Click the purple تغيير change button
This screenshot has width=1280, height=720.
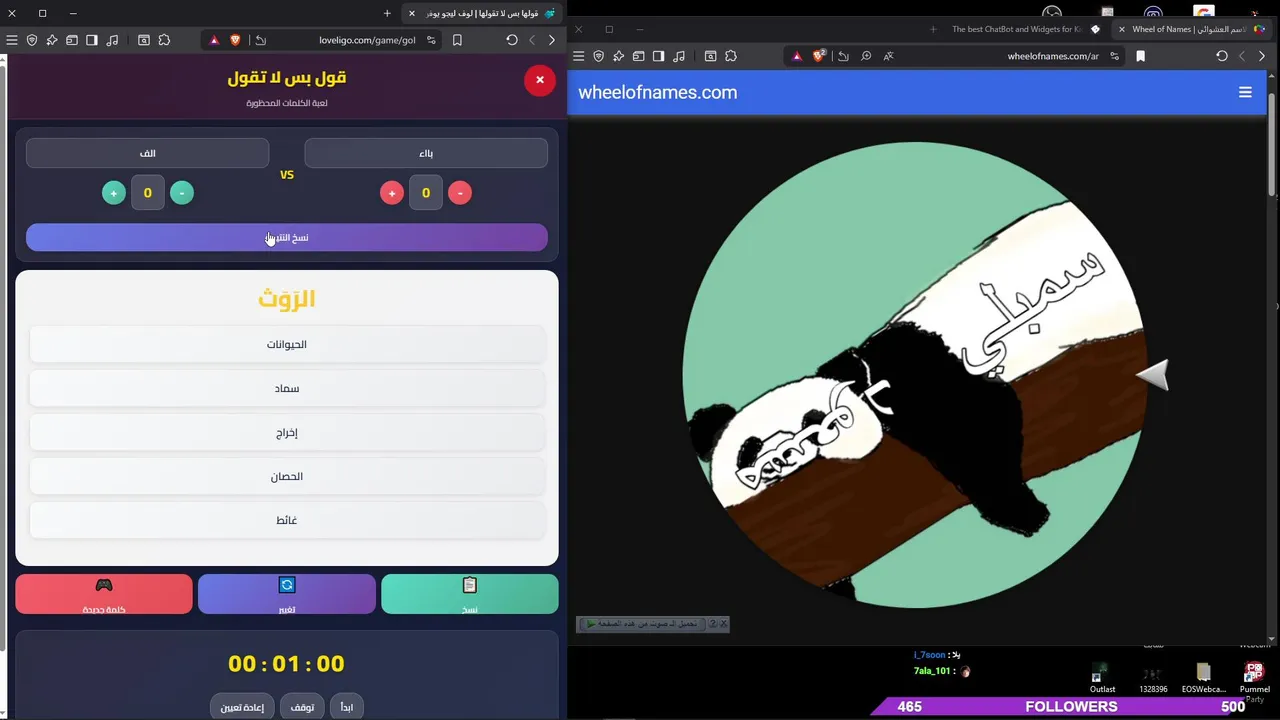287,594
